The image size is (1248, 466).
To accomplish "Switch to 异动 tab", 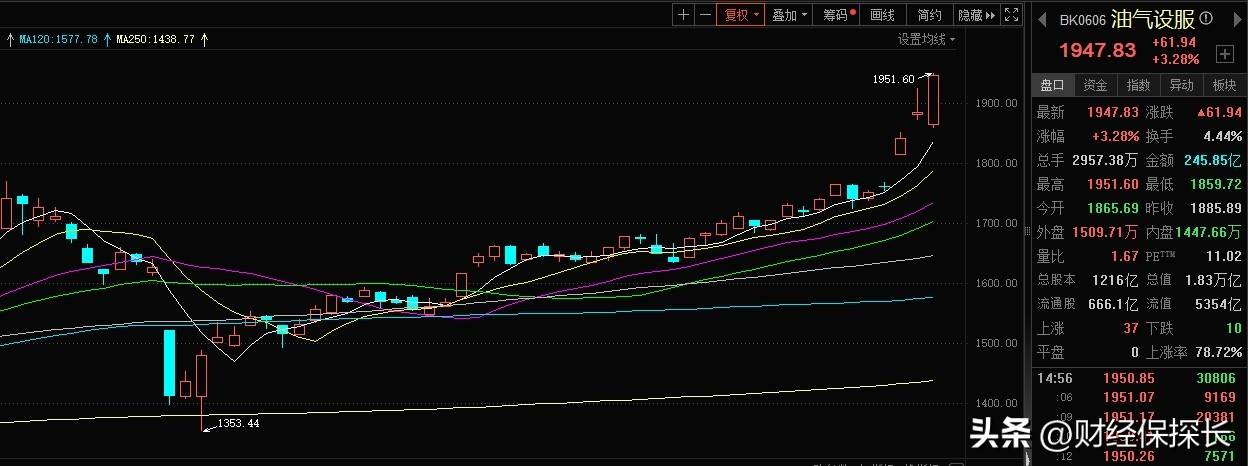I will point(1181,86).
